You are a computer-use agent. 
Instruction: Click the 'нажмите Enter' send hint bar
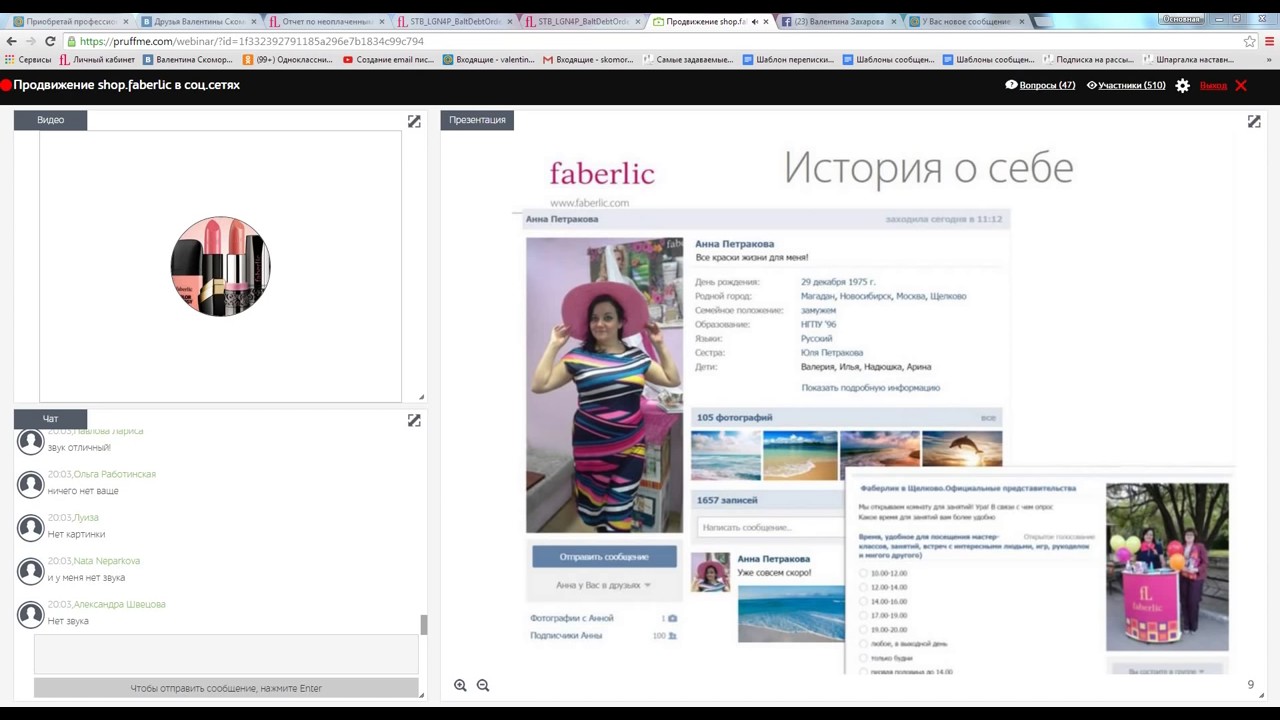click(x=226, y=688)
